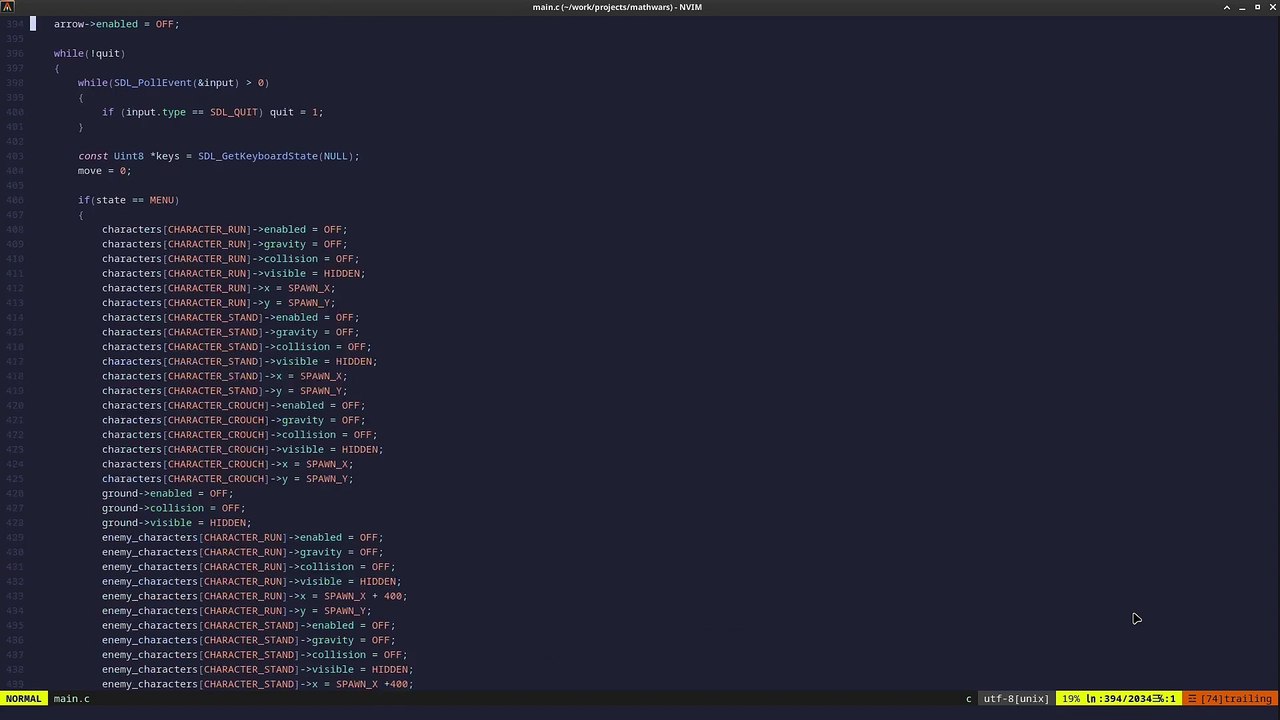Click the 'if (input.type == SDL_QUIT) quit = 1;' line
1280x720 pixels.
tap(212, 112)
